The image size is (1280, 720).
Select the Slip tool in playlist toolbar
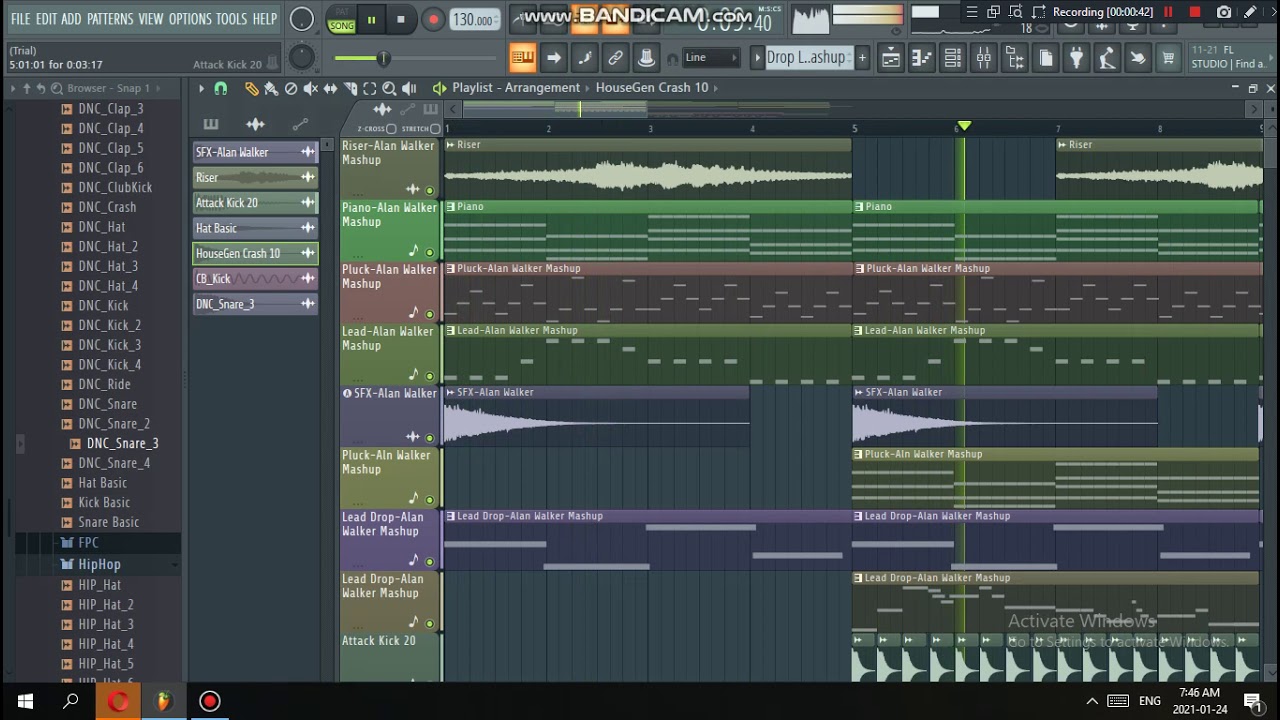click(x=330, y=88)
